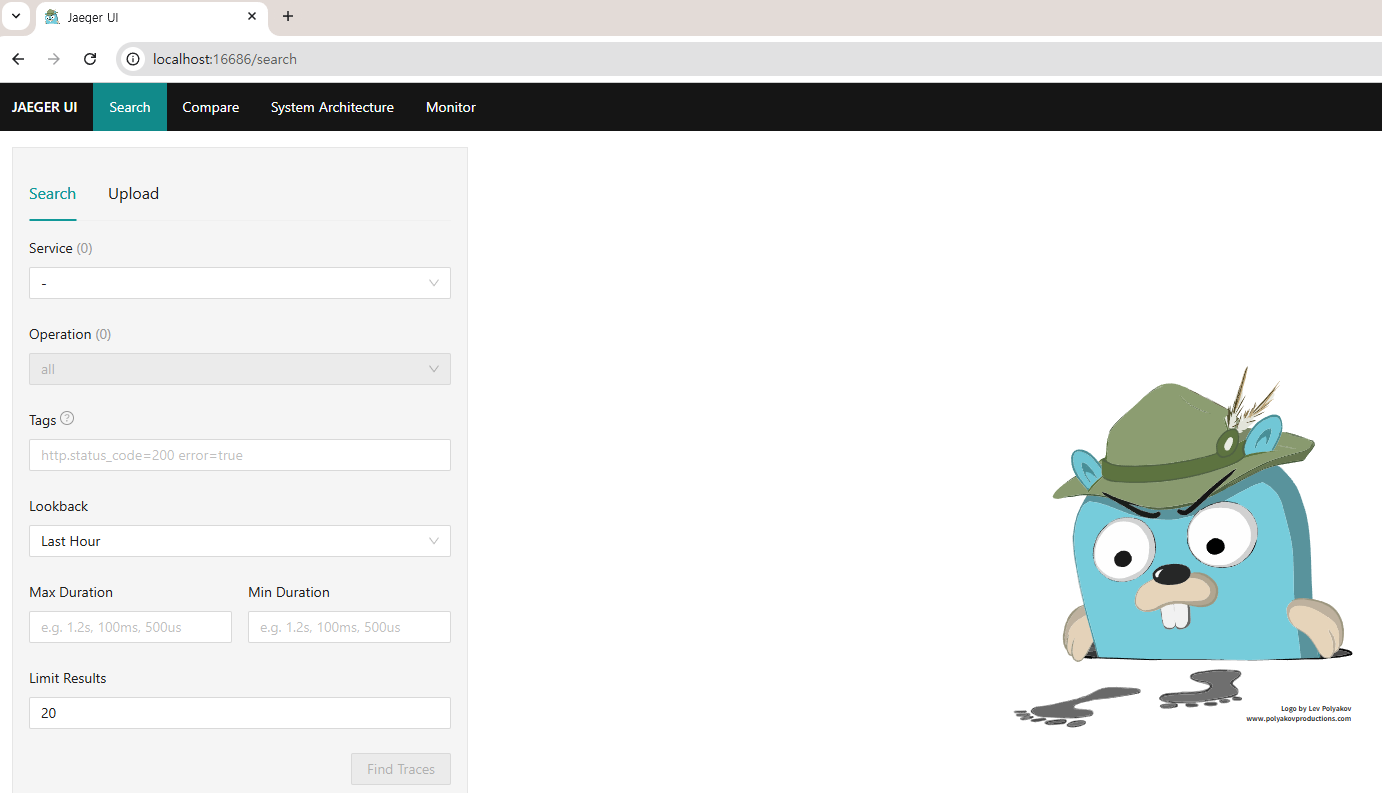
Task: Click the Min Duration label
Action: [x=289, y=592]
